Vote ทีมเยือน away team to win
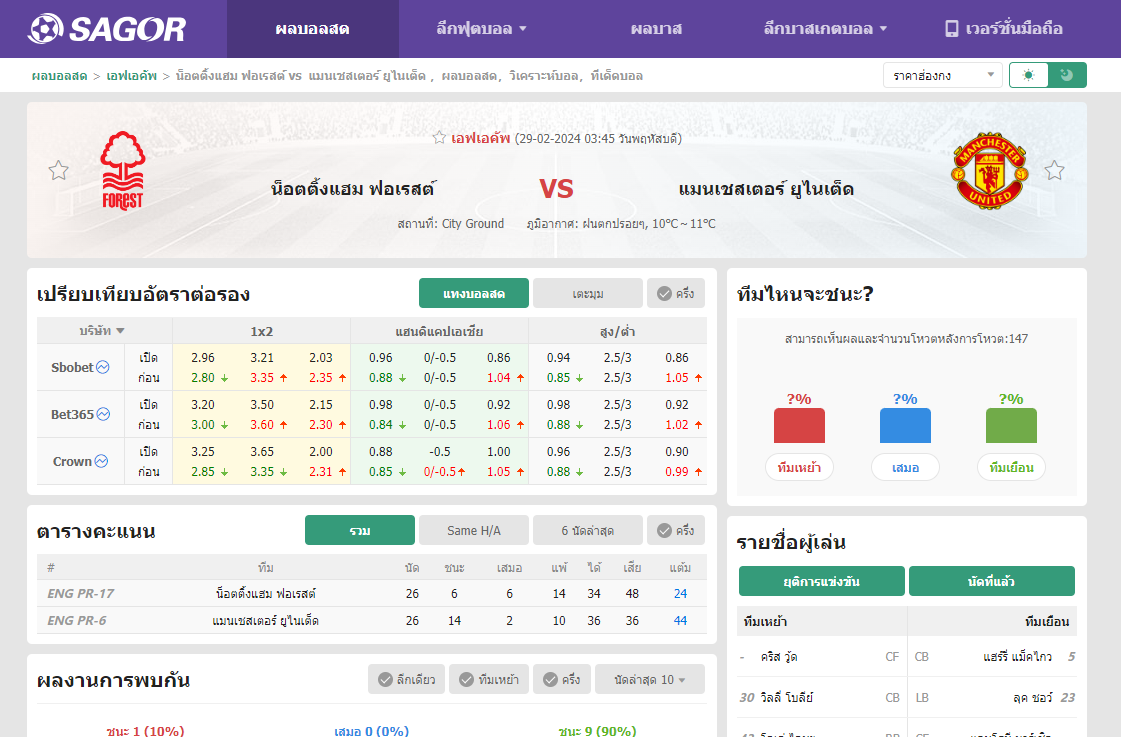Viewport: 1121px width, 737px height. [x=1011, y=468]
